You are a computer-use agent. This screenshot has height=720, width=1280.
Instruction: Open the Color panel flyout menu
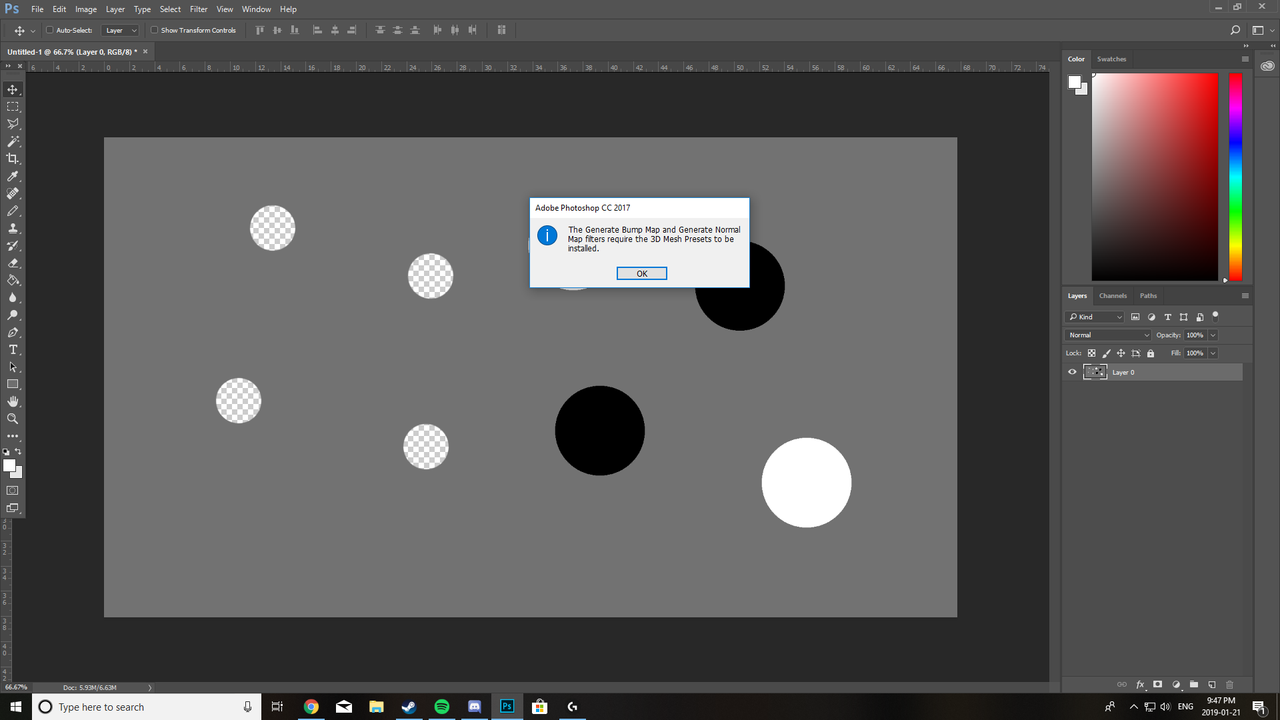pyautogui.click(x=1245, y=59)
